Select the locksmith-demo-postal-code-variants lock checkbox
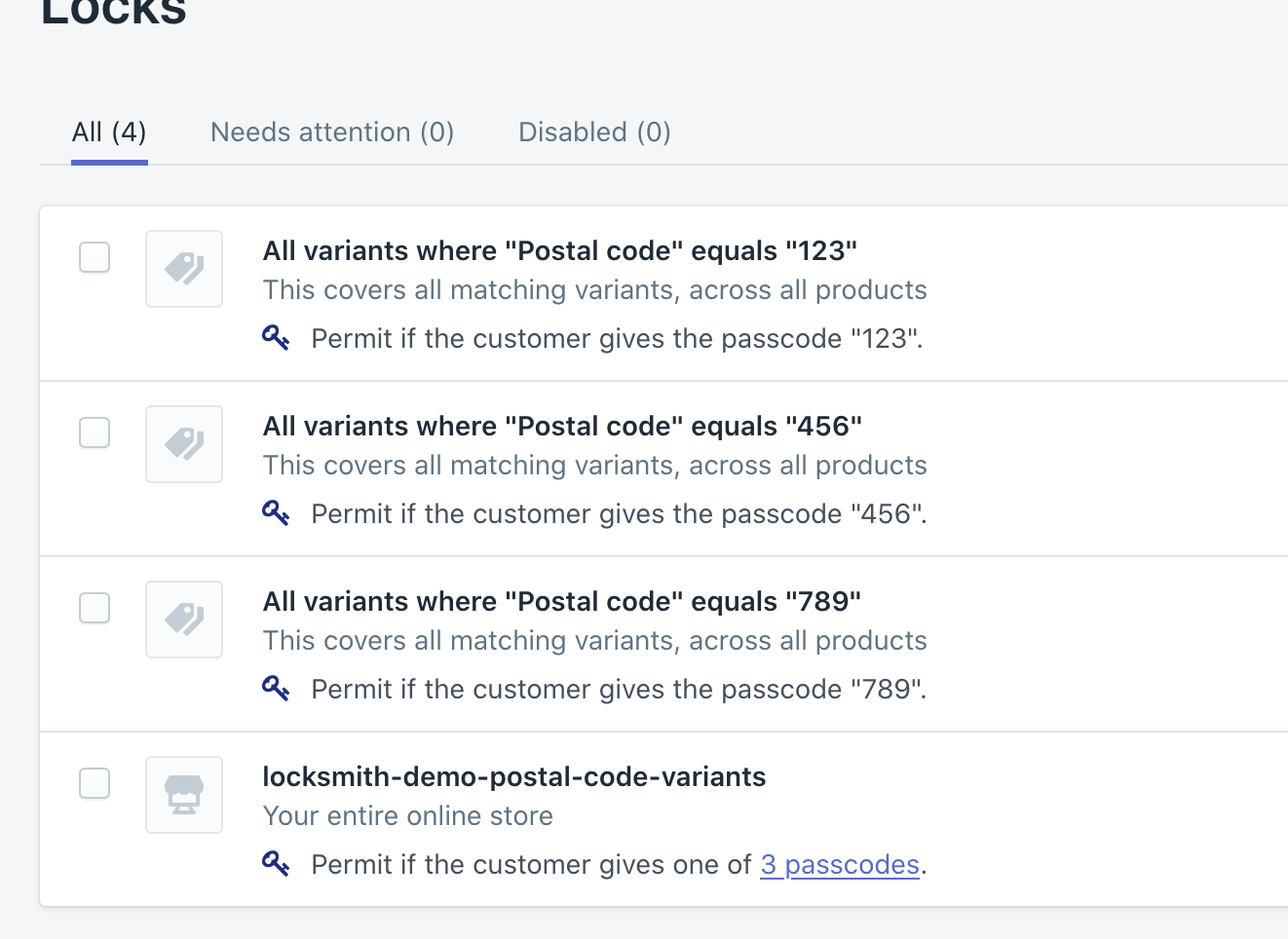Screen dimensions: 1288x939 point(95,783)
